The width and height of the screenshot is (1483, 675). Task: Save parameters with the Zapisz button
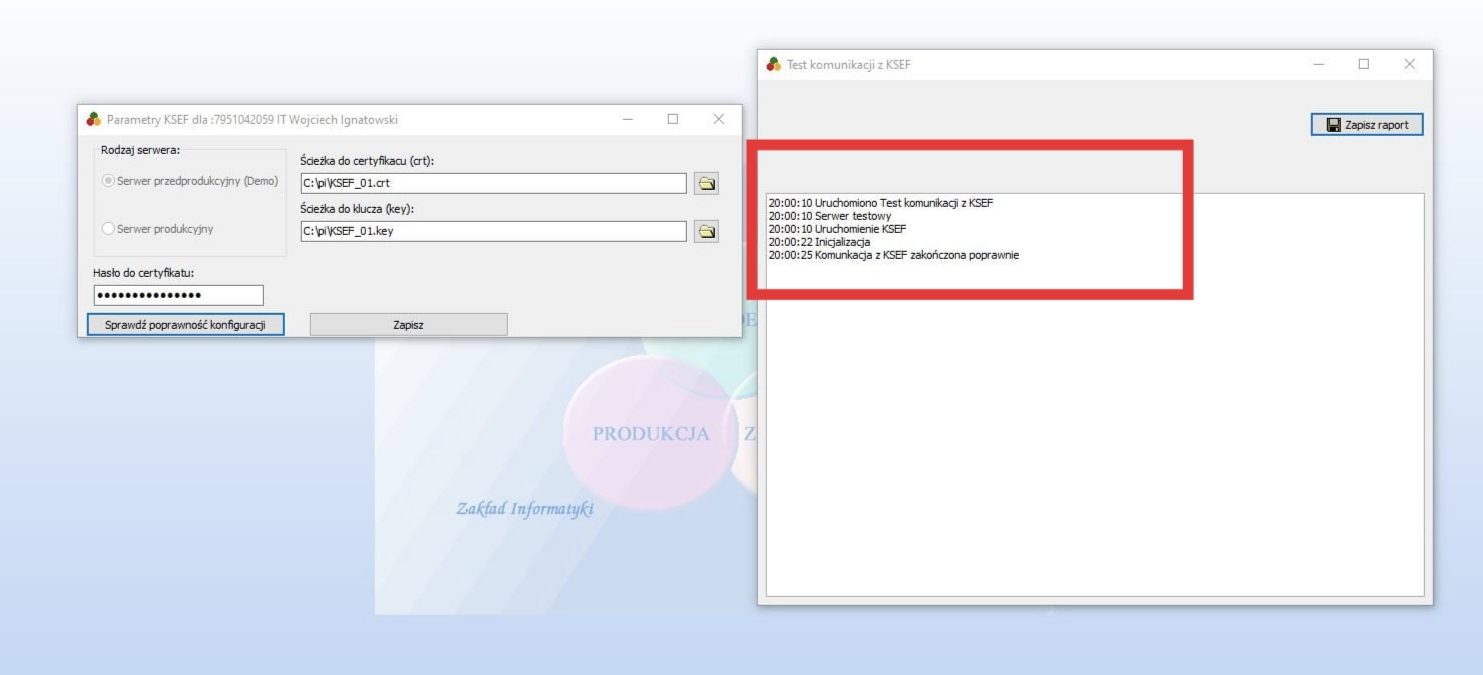click(408, 324)
